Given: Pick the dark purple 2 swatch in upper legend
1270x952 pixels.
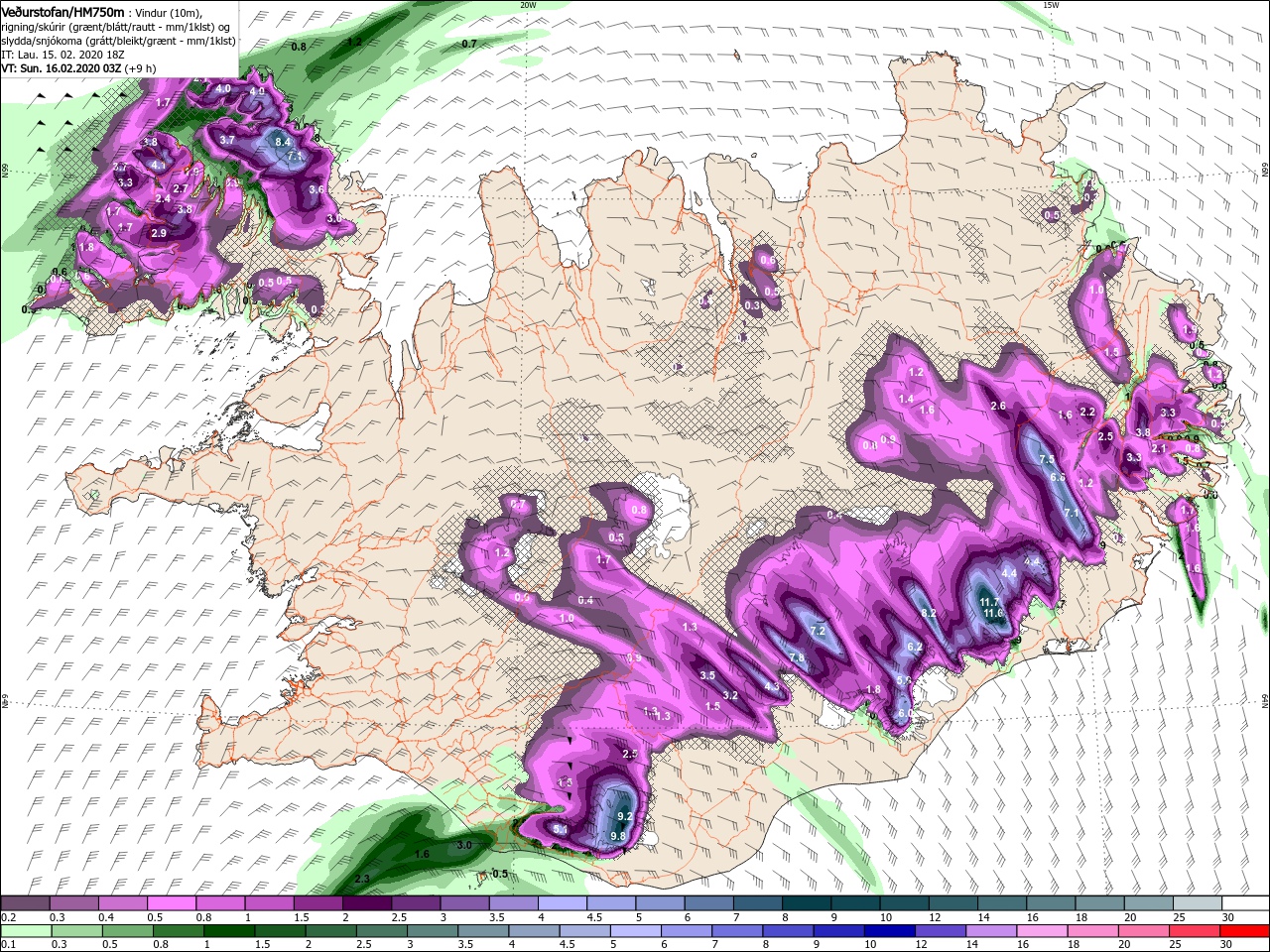Looking at the screenshot, I should click(x=366, y=903).
